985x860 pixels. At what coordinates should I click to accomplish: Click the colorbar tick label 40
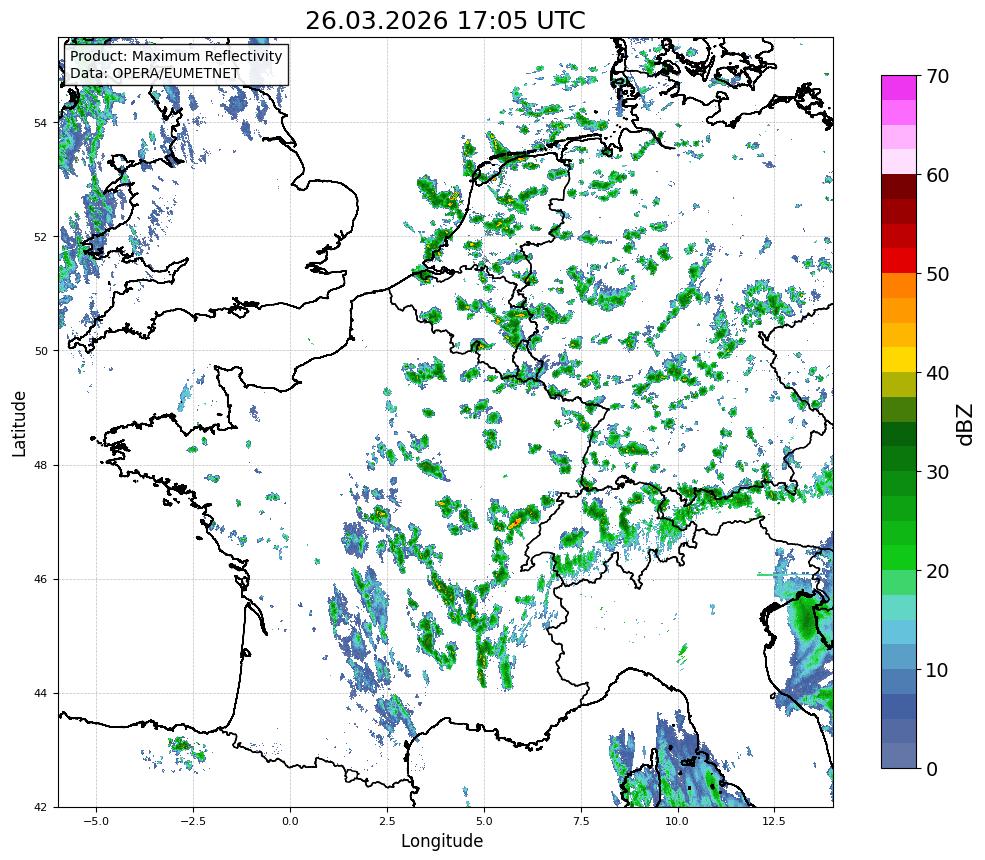point(937,373)
